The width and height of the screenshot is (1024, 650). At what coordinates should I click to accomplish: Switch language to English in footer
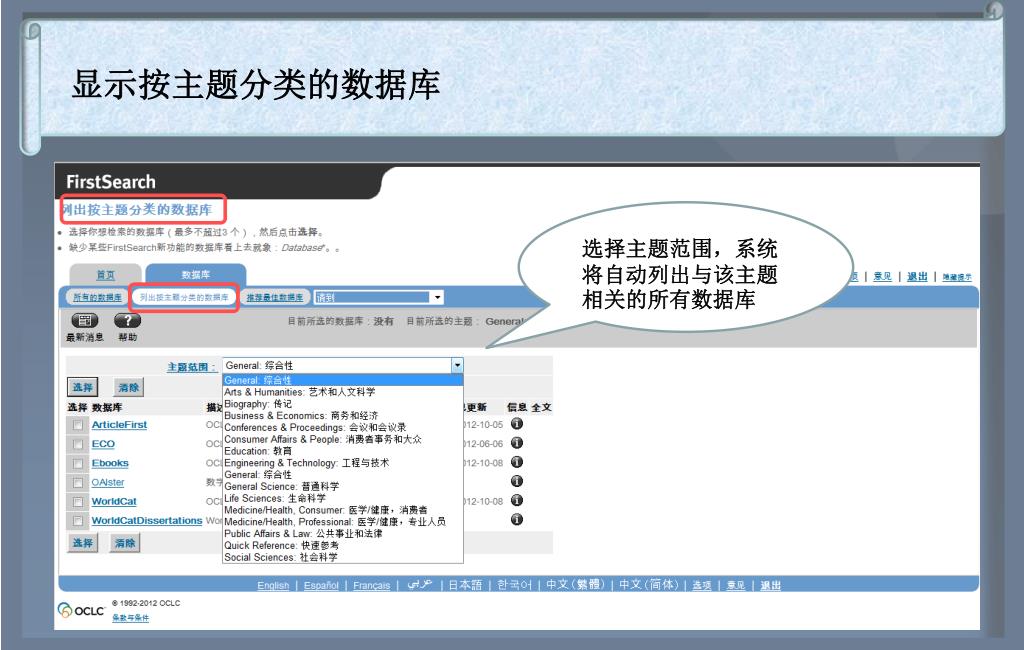click(273, 585)
